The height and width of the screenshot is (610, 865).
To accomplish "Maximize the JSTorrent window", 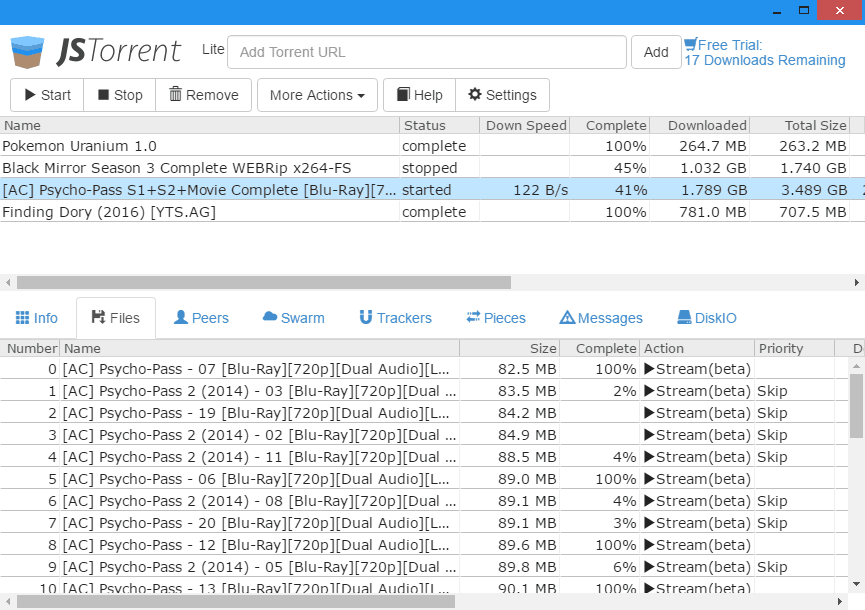I will tap(804, 10).
